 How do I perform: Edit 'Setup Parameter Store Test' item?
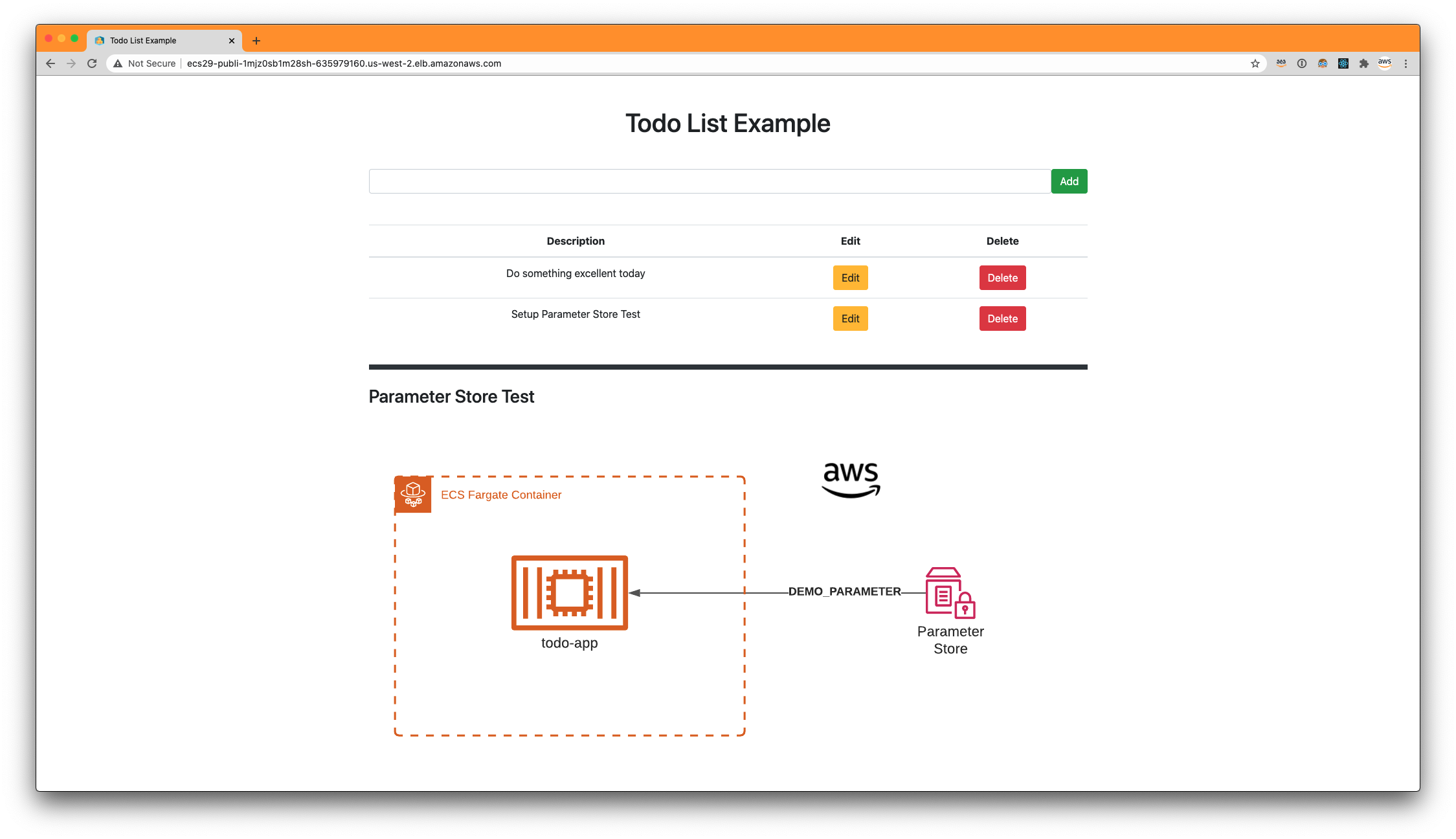click(x=850, y=319)
